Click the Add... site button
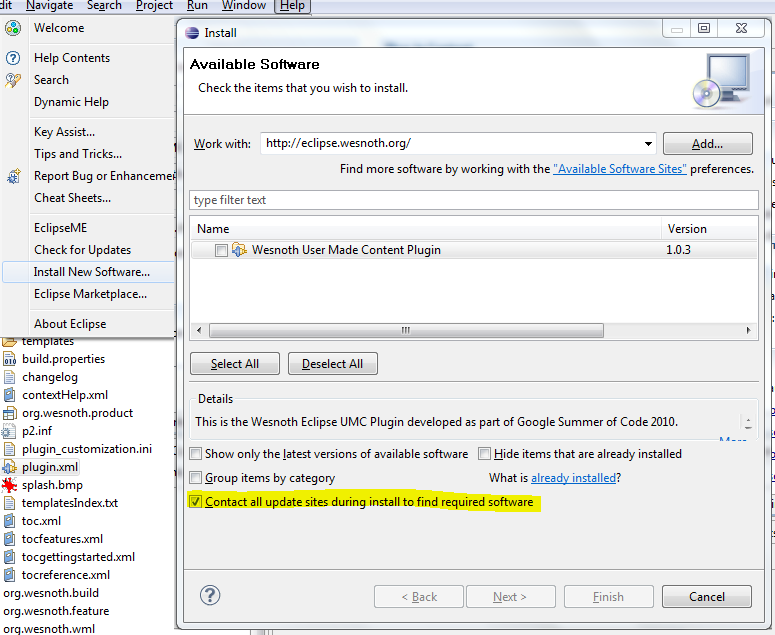 pyautogui.click(x=707, y=144)
